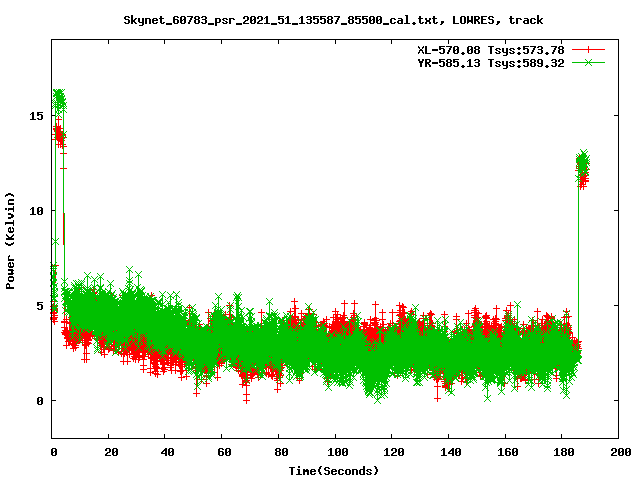This screenshot has height=480, width=640.
Task: Select the YR-585.13 Tsys:589.32 legend entry
Action: [491, 63]
